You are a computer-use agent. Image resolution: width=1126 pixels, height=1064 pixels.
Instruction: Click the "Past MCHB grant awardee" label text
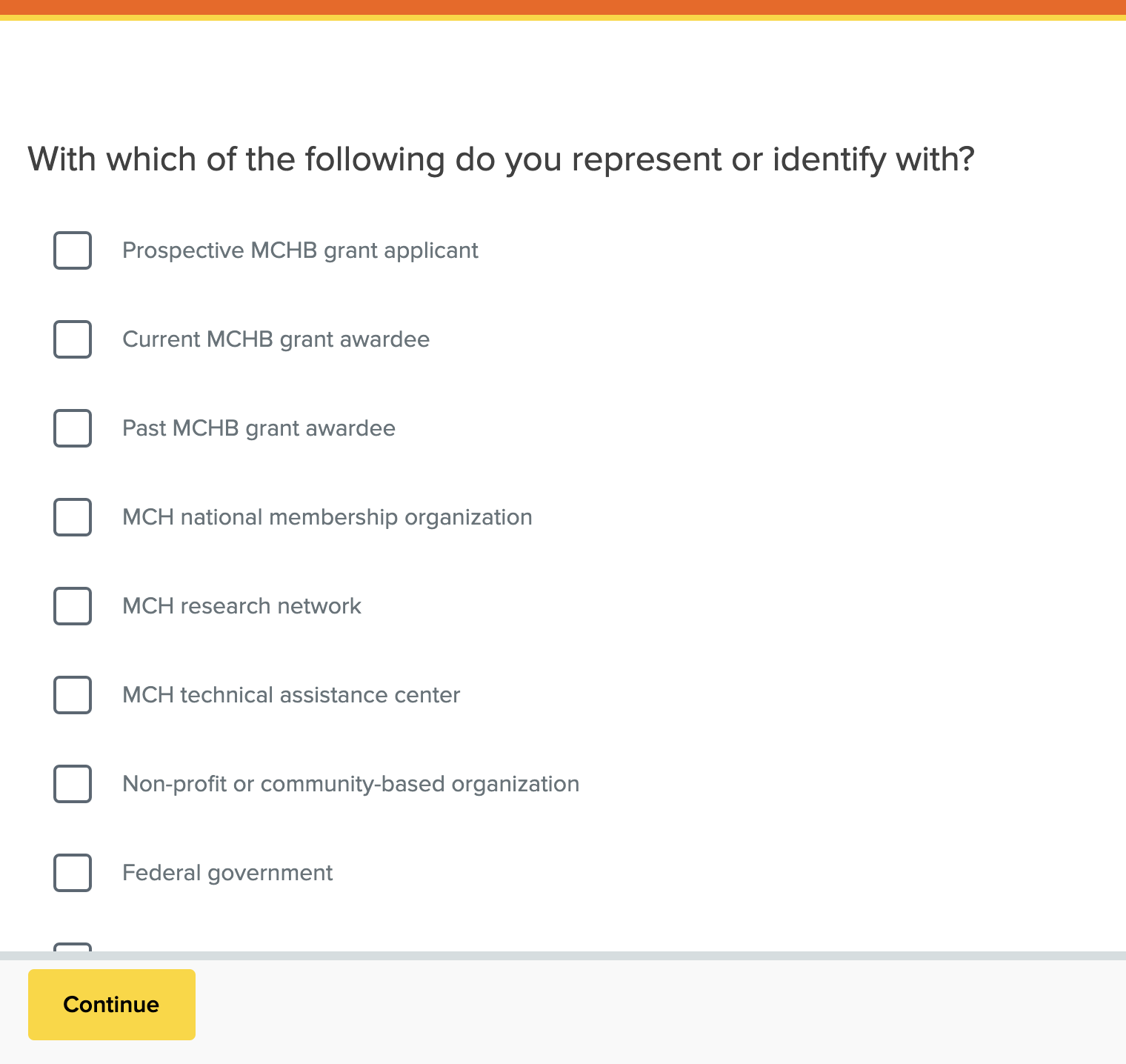point(259,428)
